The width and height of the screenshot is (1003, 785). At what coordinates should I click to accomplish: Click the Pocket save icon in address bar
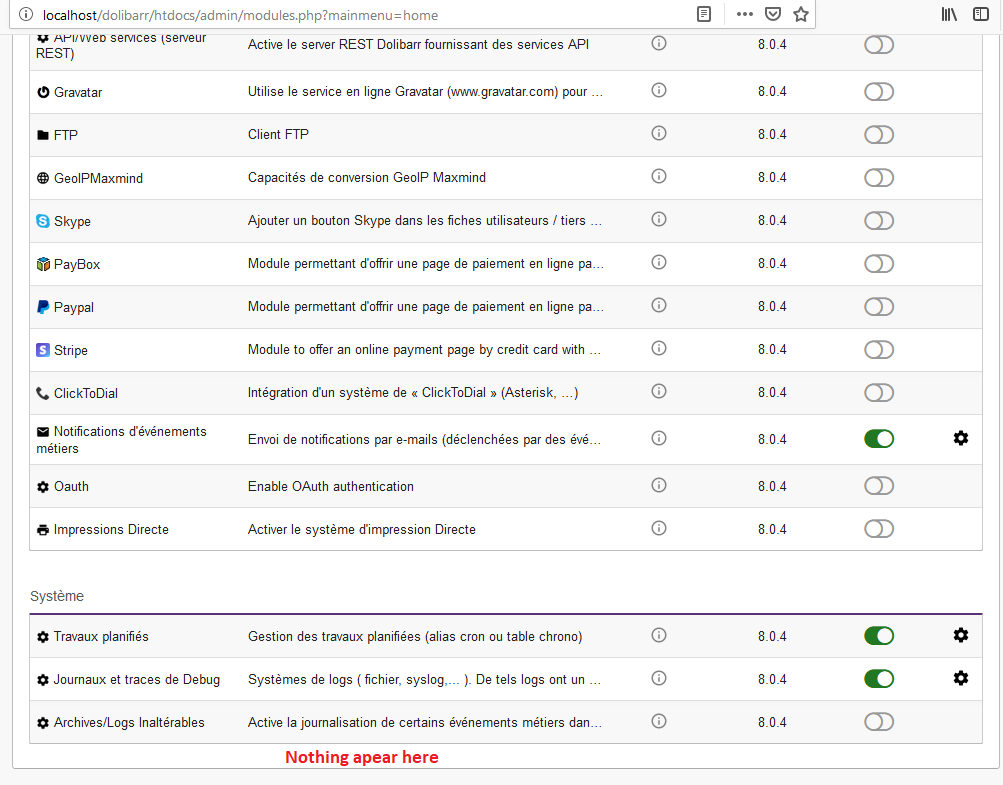tap(772, 15)
